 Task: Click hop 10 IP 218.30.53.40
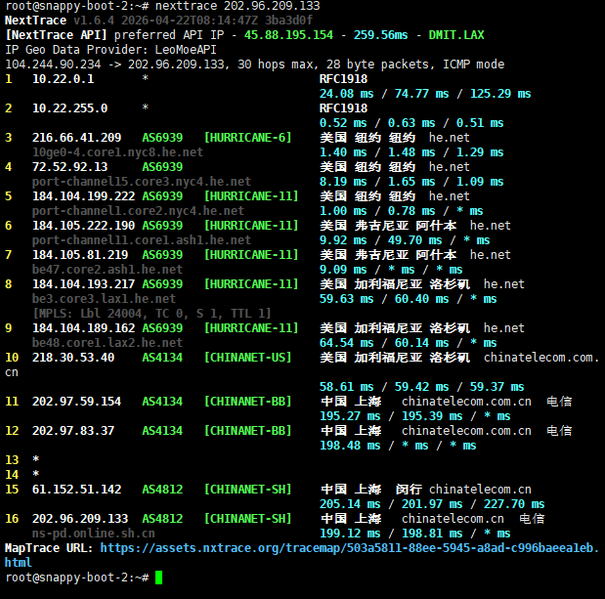[73, 358]
